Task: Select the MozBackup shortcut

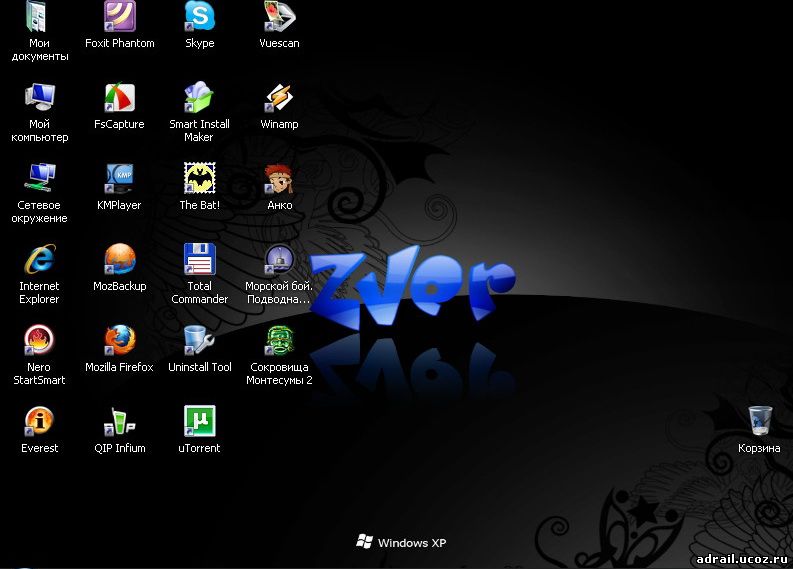Action: 119,259
